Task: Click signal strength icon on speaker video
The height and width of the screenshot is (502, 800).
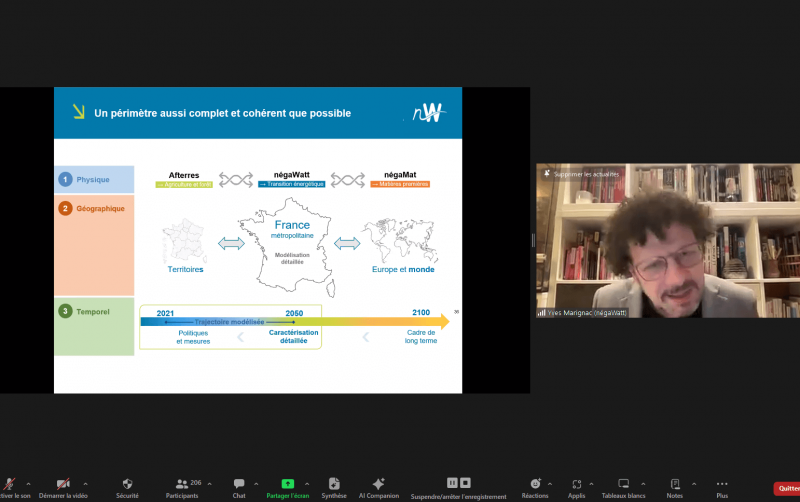Action: pos(541,313)
